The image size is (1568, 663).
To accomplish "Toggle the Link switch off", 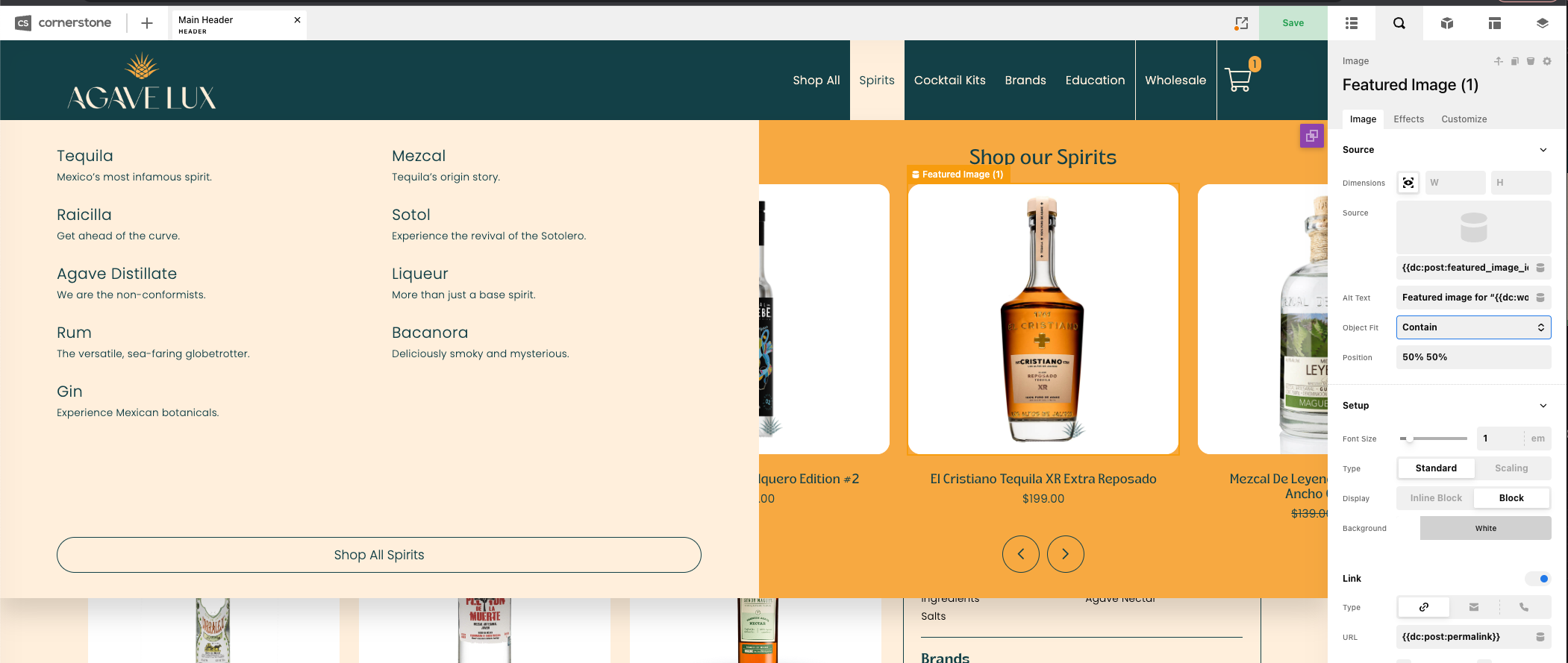I will [1538, 579].
